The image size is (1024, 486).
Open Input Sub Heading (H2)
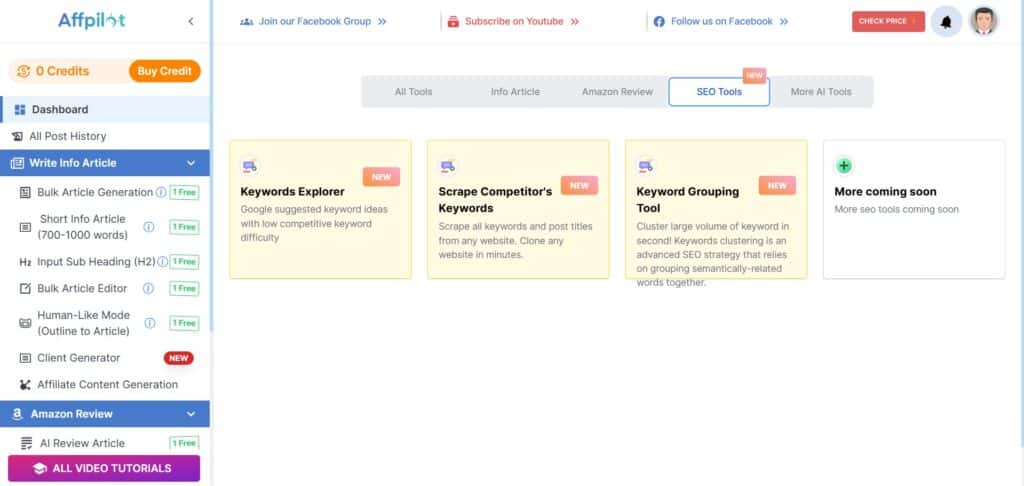coord(96,262)
